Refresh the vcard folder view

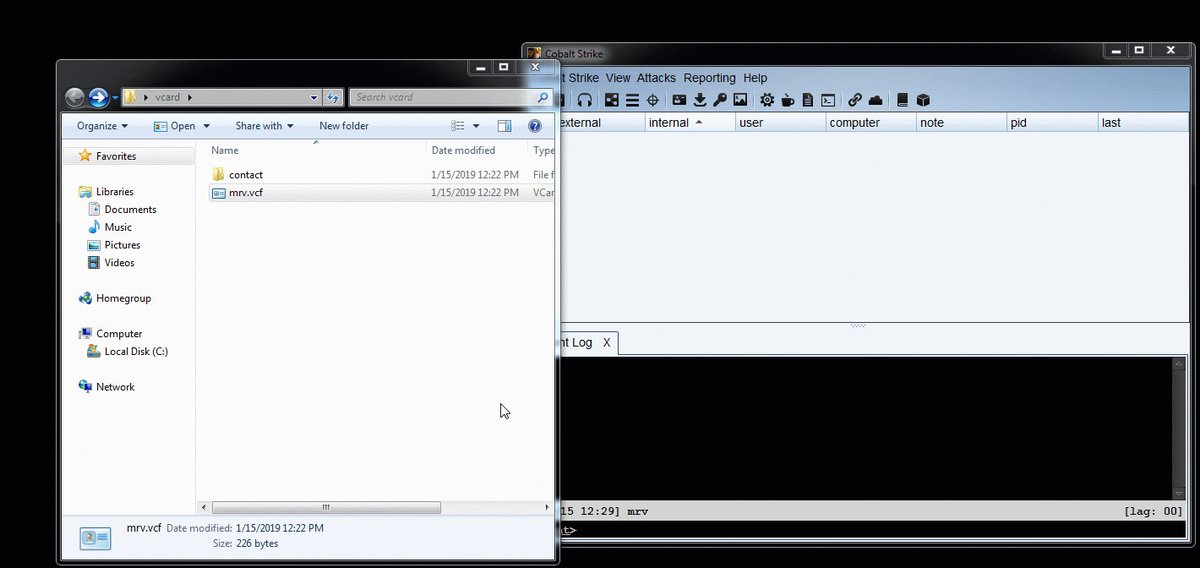(334, 97)
